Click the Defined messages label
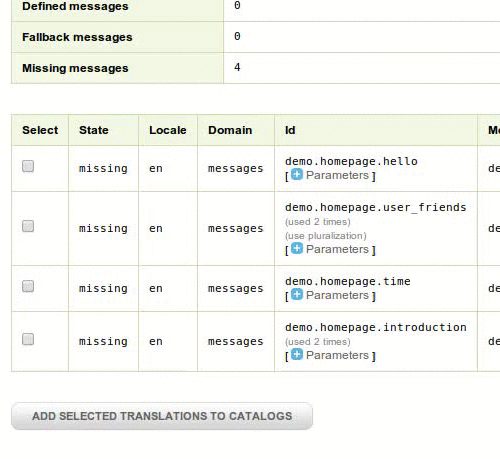The height and width of the screenshot is (459, 500). pyautogui.click(x=75, y=6)
